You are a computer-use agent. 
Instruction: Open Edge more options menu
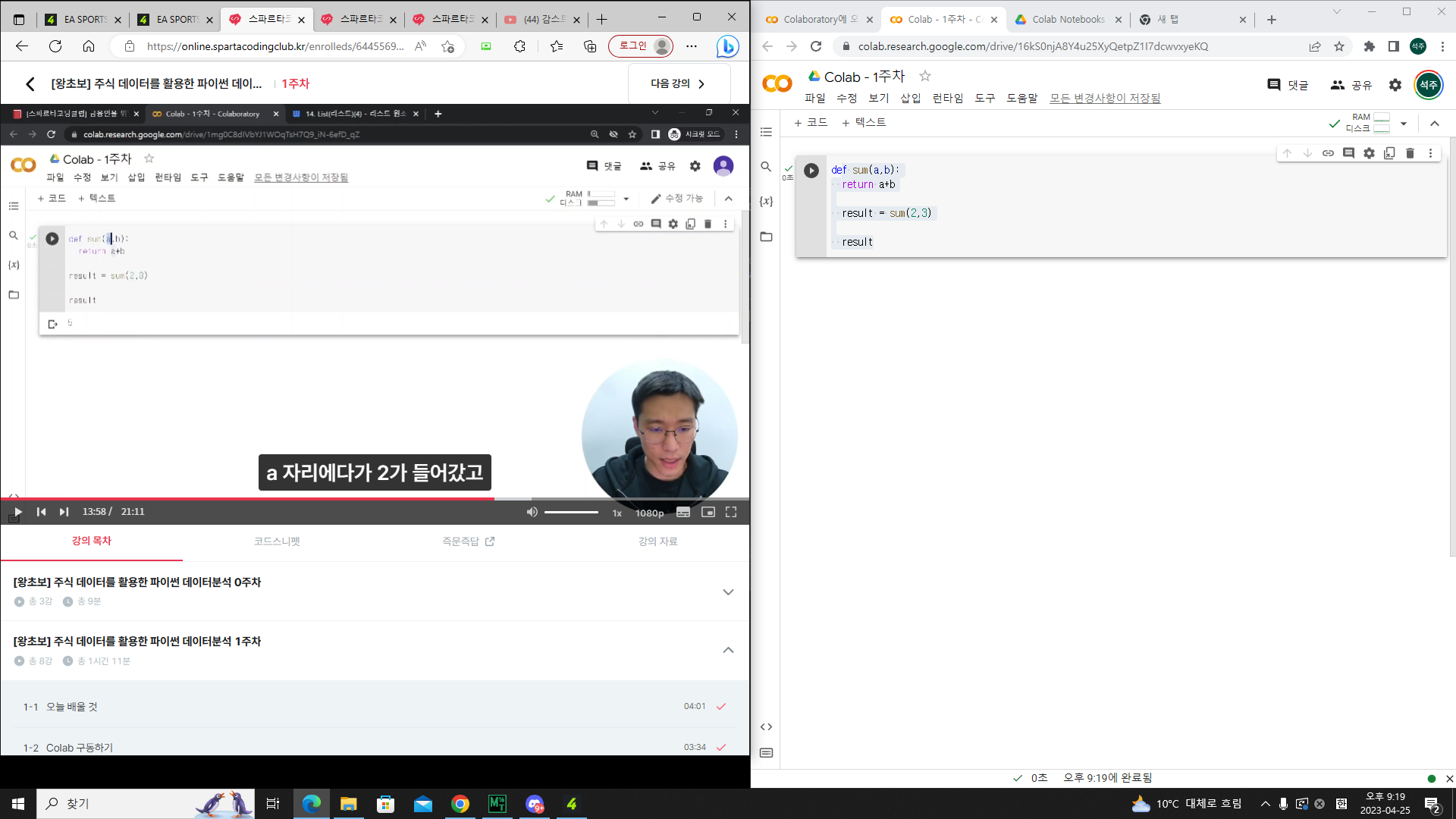coord(691,46)
